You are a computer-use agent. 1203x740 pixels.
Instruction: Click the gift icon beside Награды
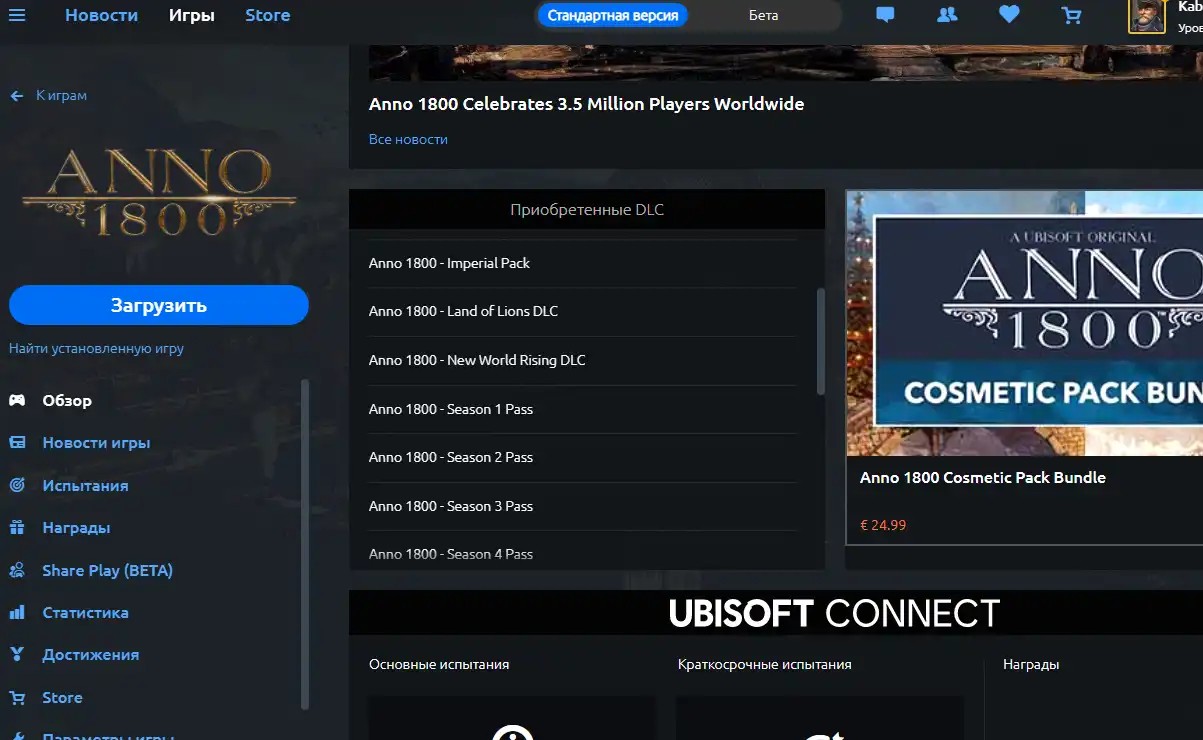click(x=17, y=528)
